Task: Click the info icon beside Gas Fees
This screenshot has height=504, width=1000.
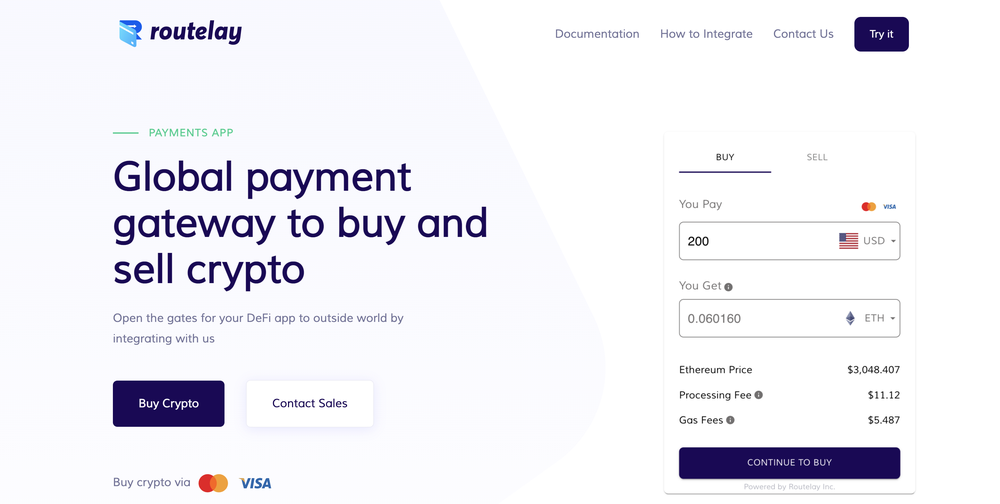Action: click(730, 420)
